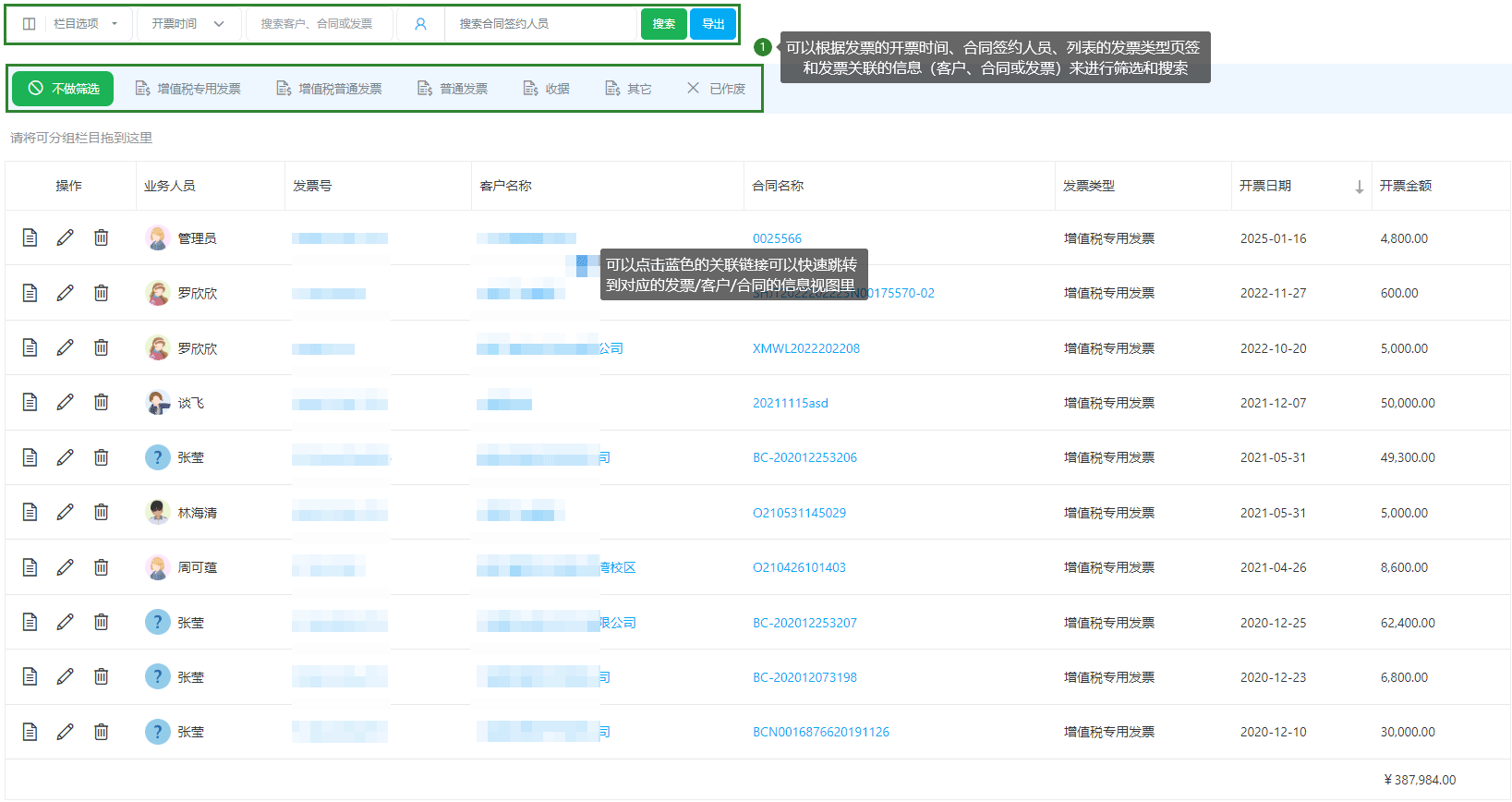Click trash icon on 2020-12-10 invoice row

[101, 732]
